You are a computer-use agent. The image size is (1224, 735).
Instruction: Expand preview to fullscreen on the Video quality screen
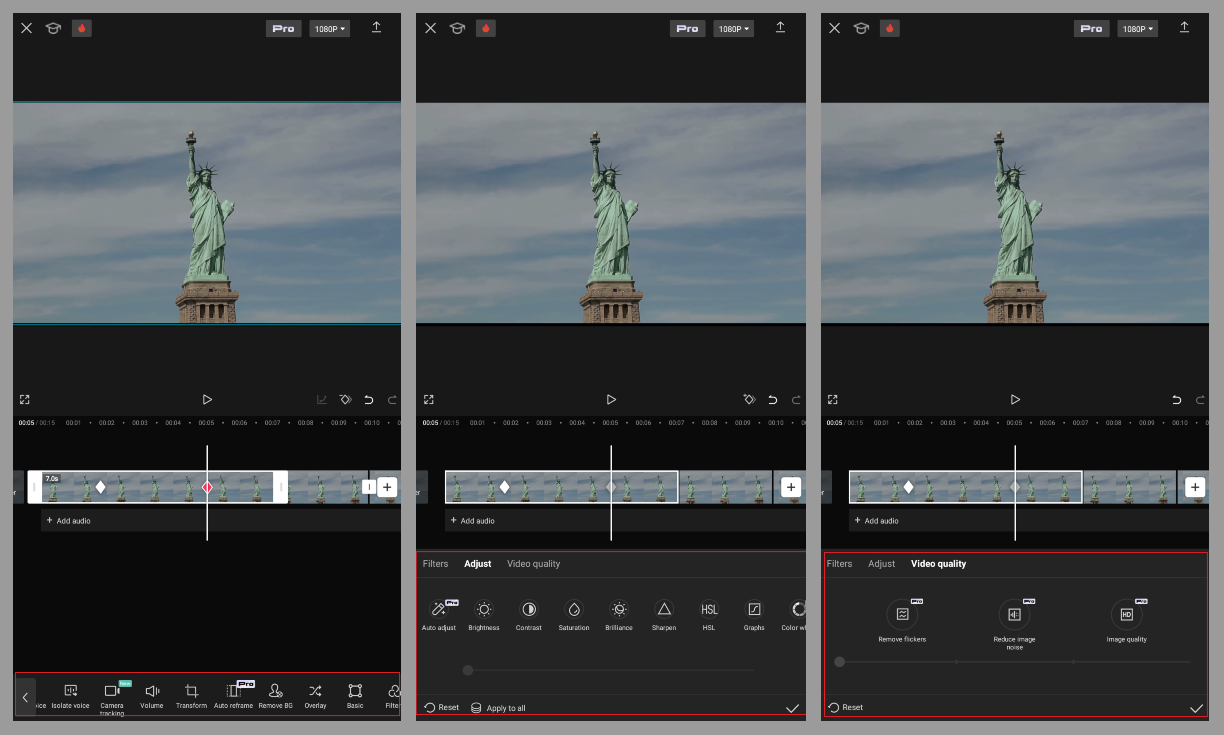pos(833,399)
